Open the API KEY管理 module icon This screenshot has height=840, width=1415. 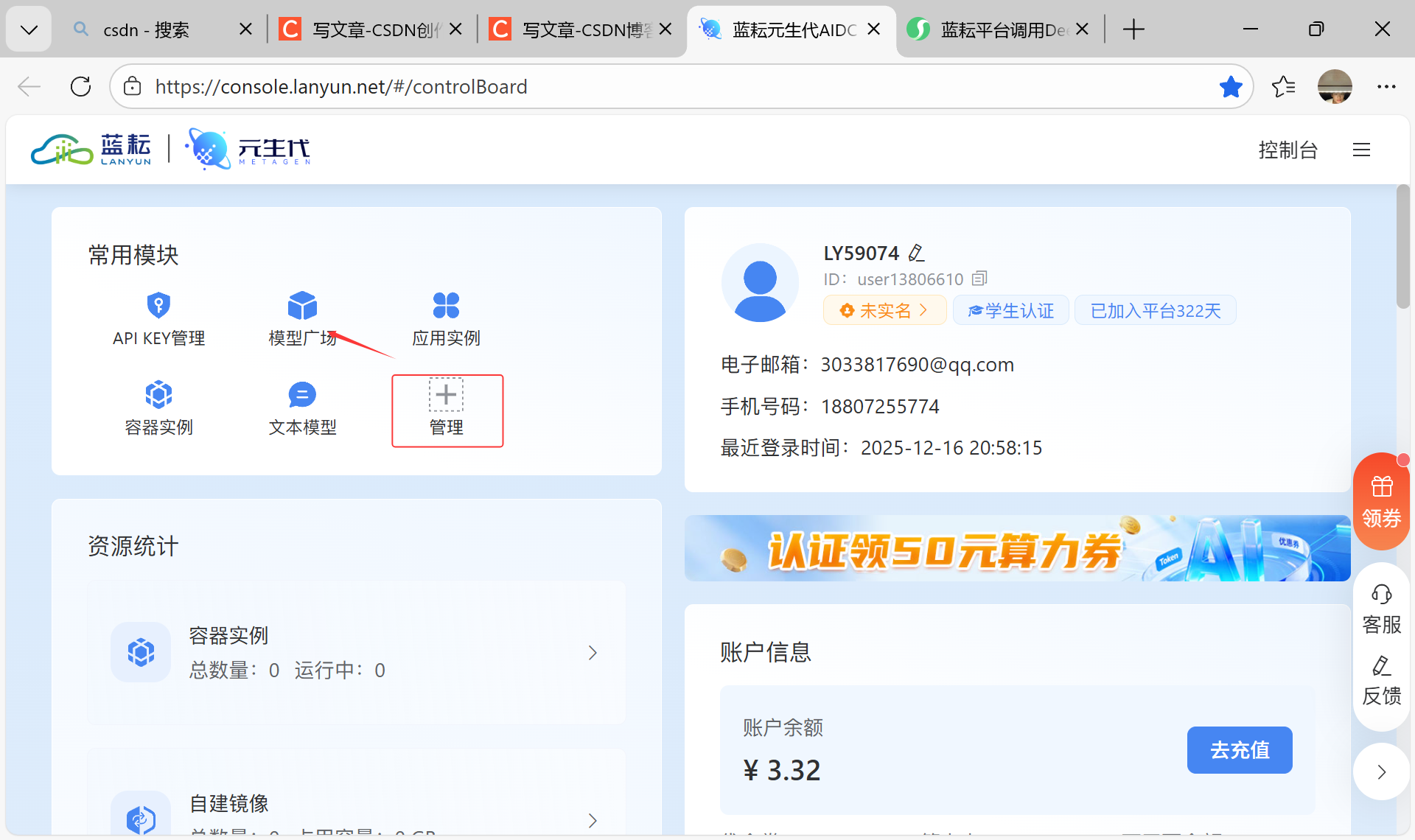click(158, 305)
